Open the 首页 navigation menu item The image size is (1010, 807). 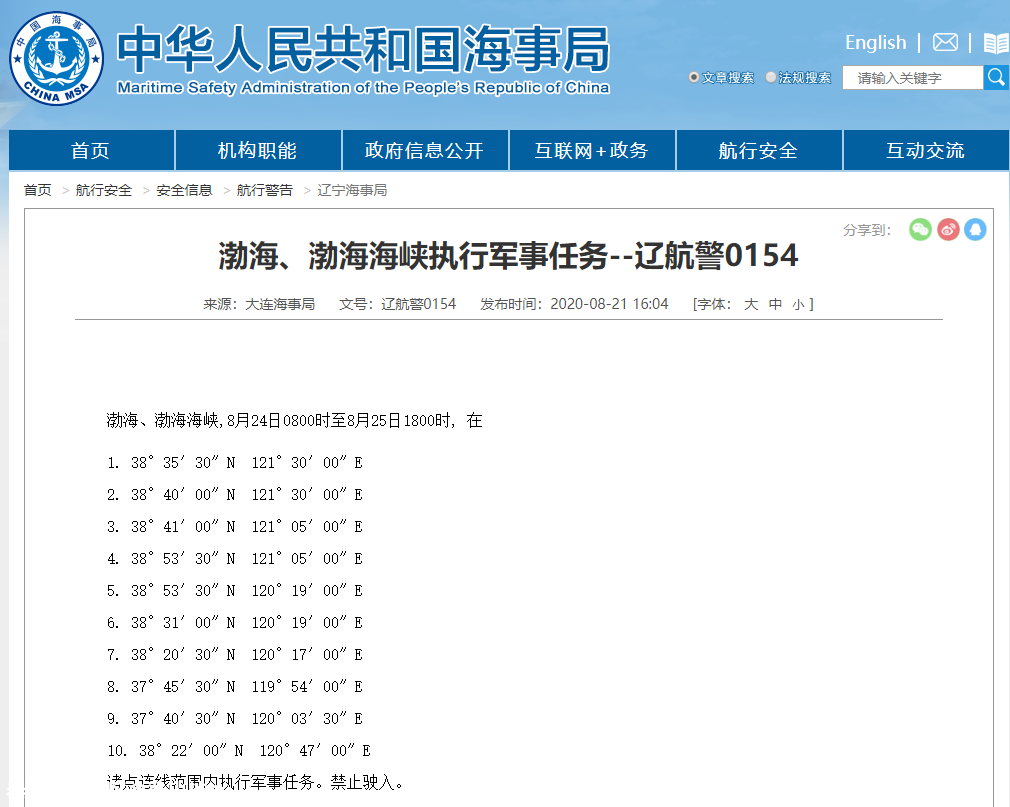[x=91, y=150]
